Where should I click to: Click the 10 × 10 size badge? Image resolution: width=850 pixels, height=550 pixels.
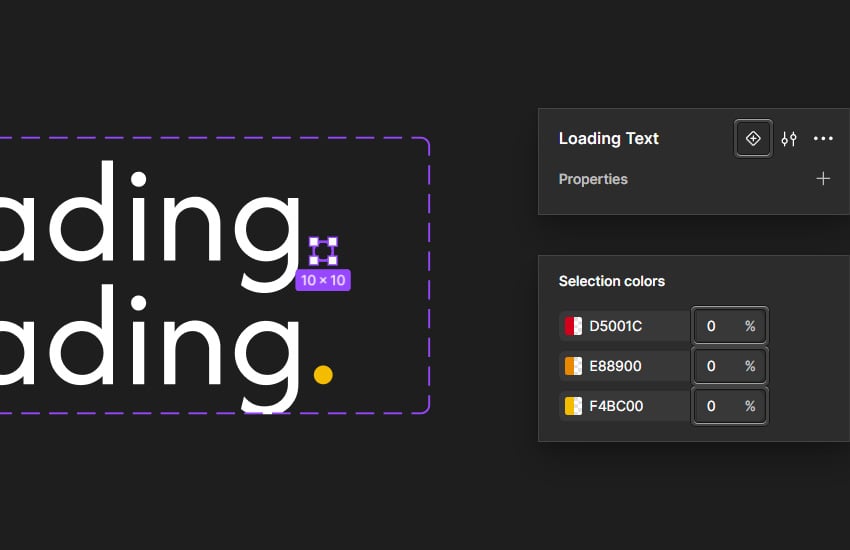[x=323, y=280]
